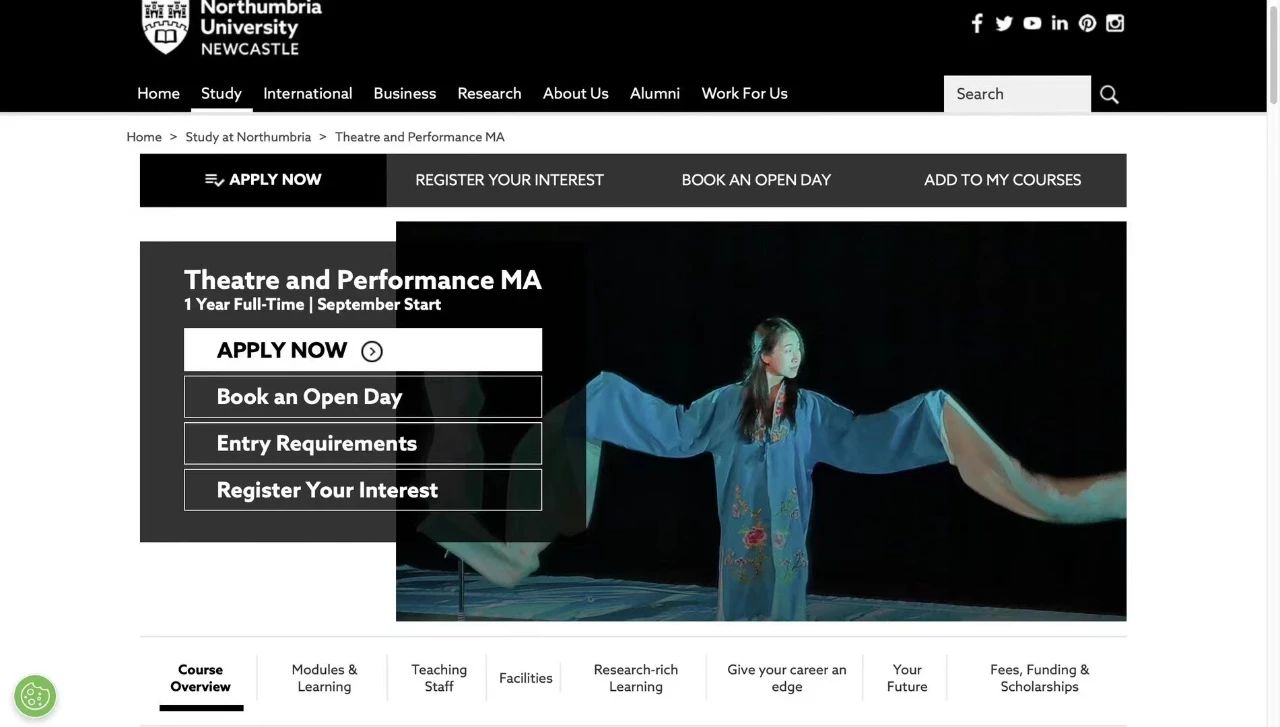This screenshot has width=1280, height=727.
Task: Click BOOK AN OPEN DAY in action bar
Action: [x=756, y=180]
